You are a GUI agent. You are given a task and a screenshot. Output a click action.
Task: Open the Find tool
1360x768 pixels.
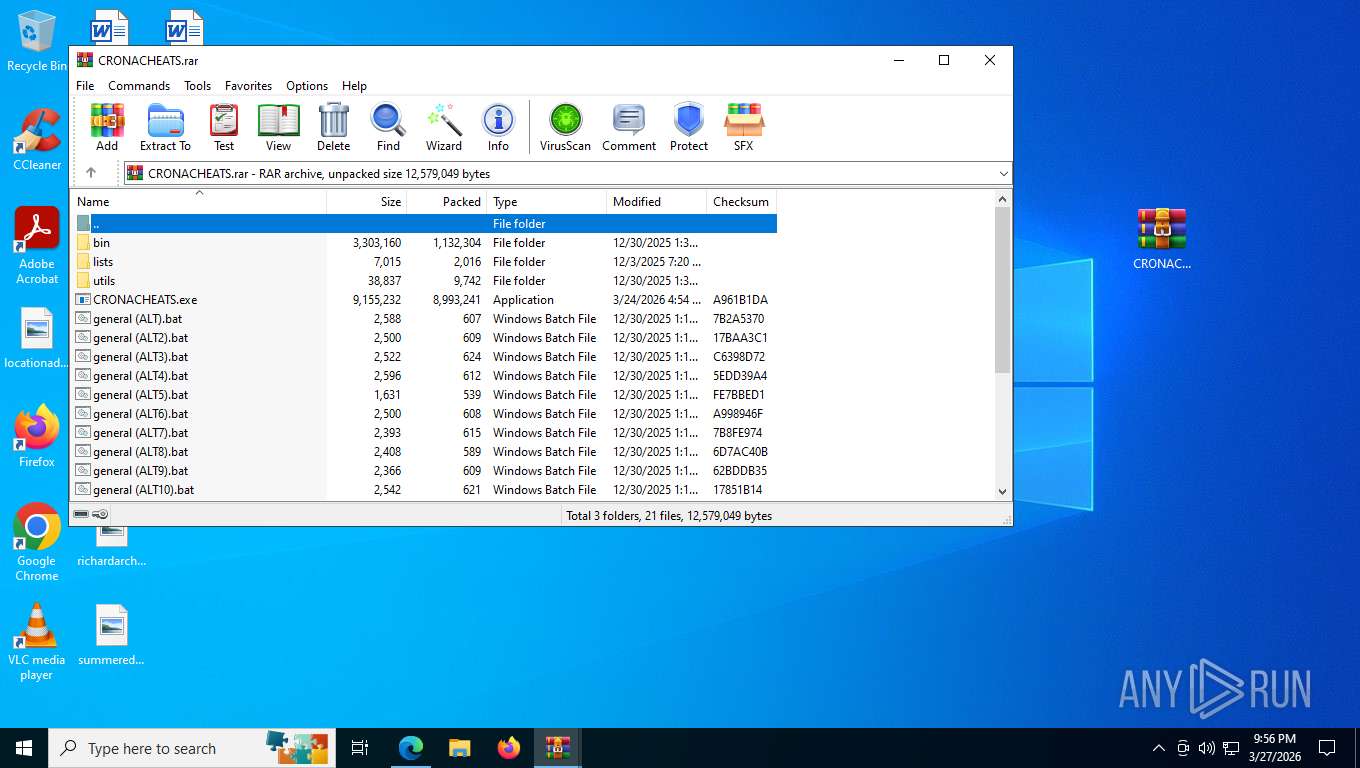pyautogui.click(x=388, y=127)
